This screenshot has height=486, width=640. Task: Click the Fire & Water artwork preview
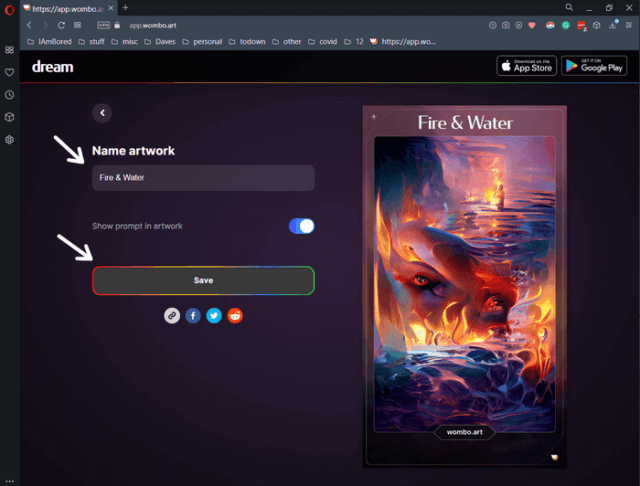[464, 286]
